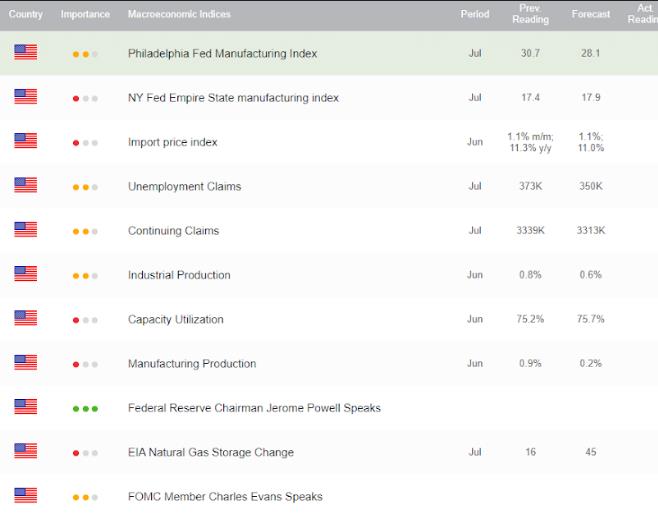This screenshot has width=658, height=514.
Task: Select Import price previous reading 1.1% m/m
Action: (530, 136)
